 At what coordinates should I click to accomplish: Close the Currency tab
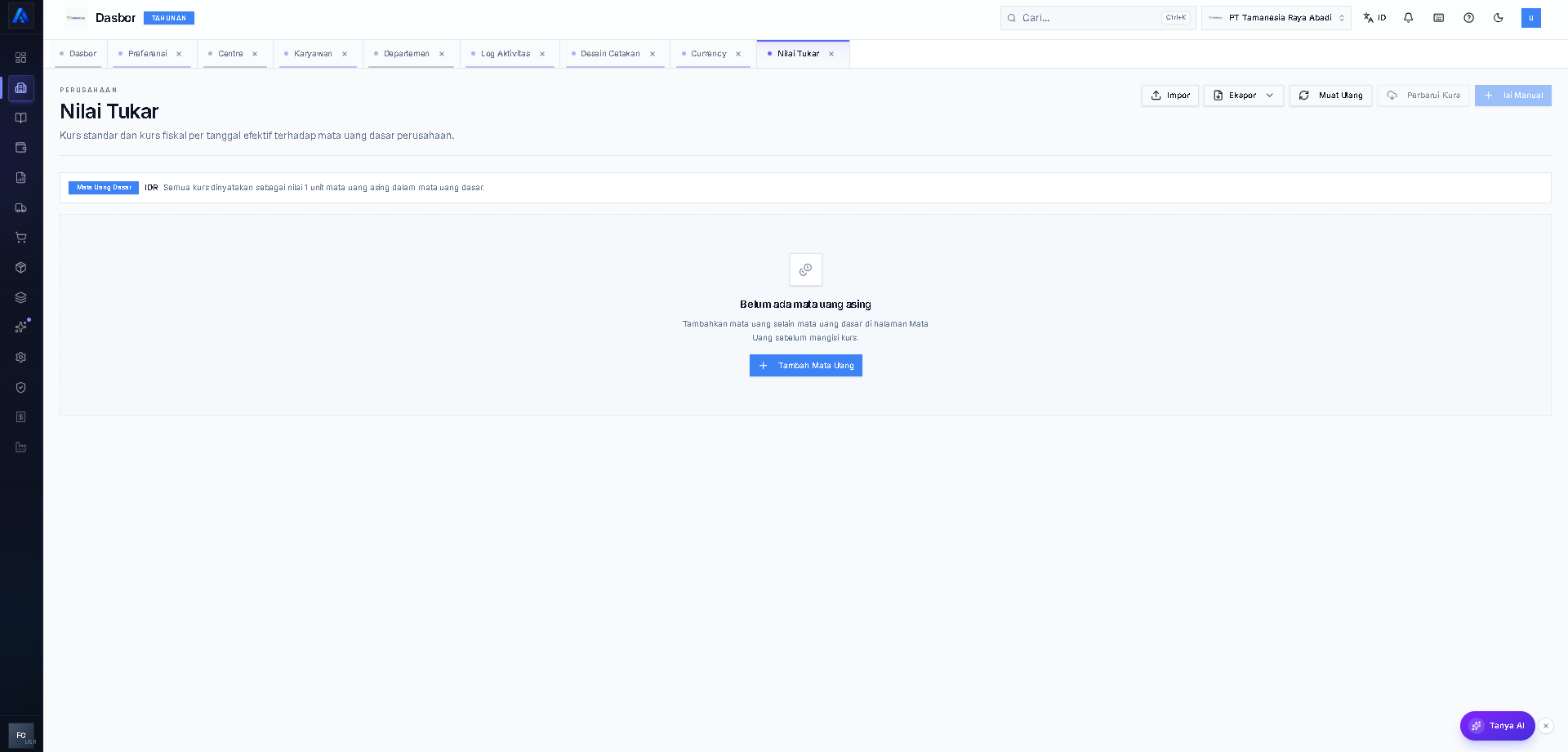click(x=738, y=54)
